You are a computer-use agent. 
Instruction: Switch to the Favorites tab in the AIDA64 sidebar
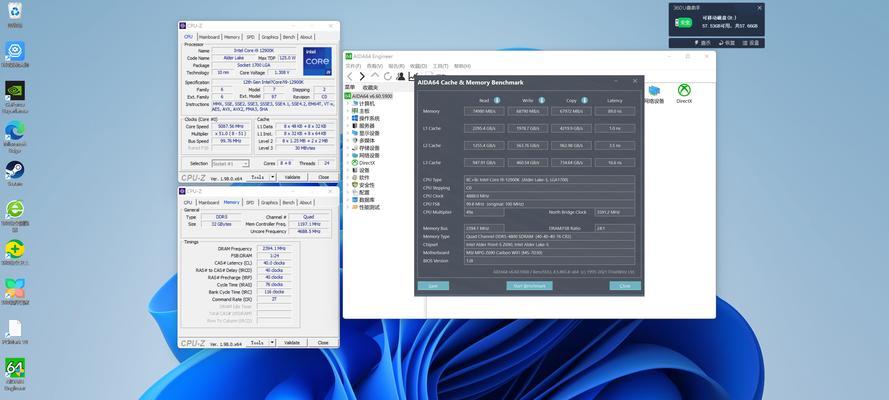tap(370, 87)
